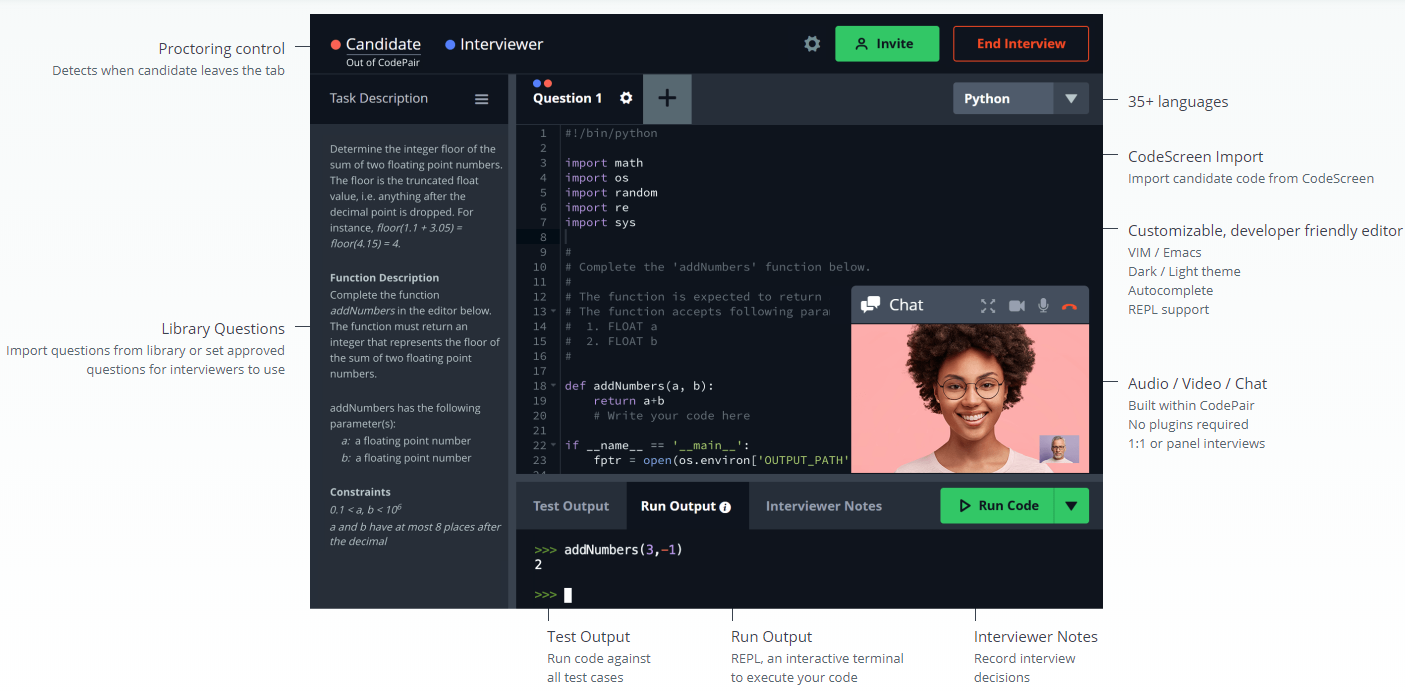Click the Run Code button
This screenshot has height=692, width=1405.
click(x=997, y=506)
